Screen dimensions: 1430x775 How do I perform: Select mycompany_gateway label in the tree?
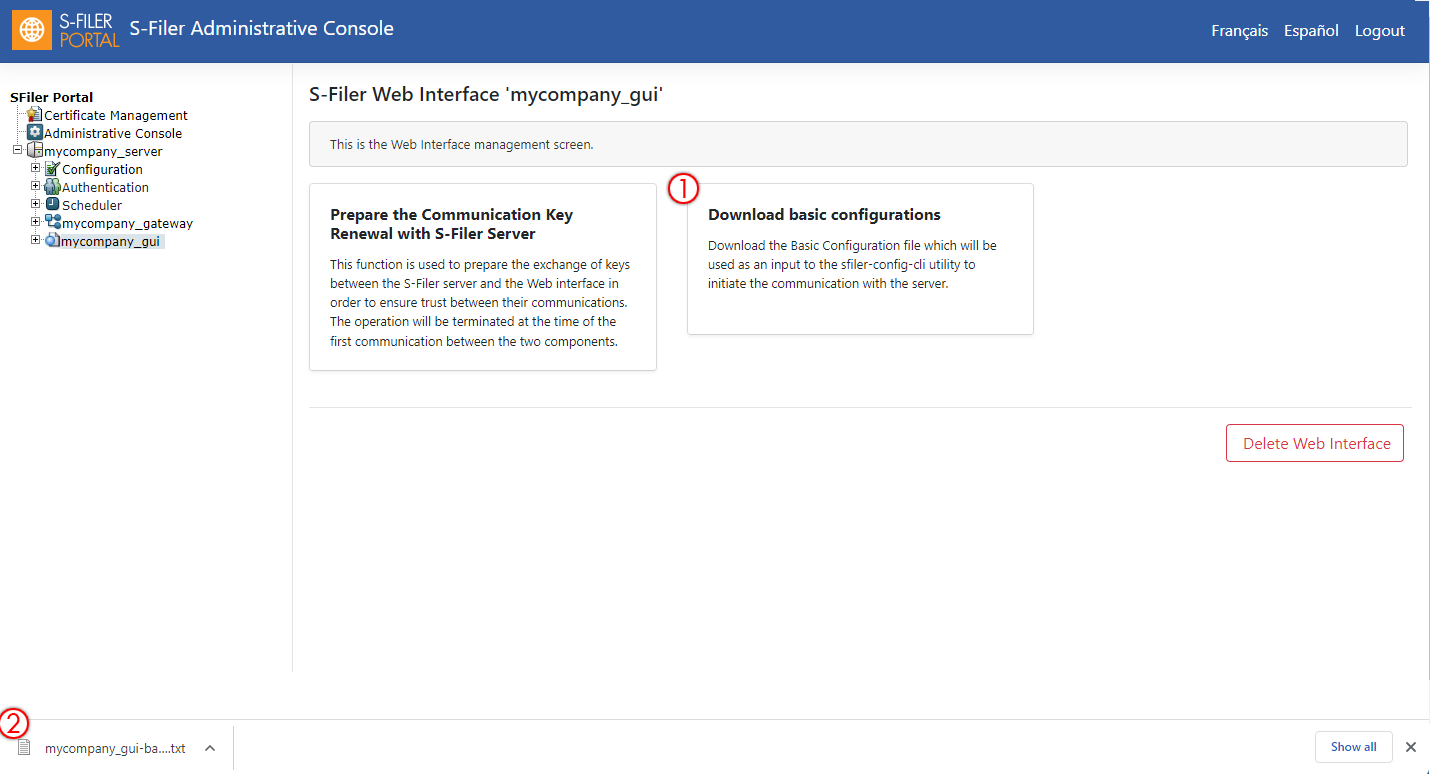tap(127, 223)
